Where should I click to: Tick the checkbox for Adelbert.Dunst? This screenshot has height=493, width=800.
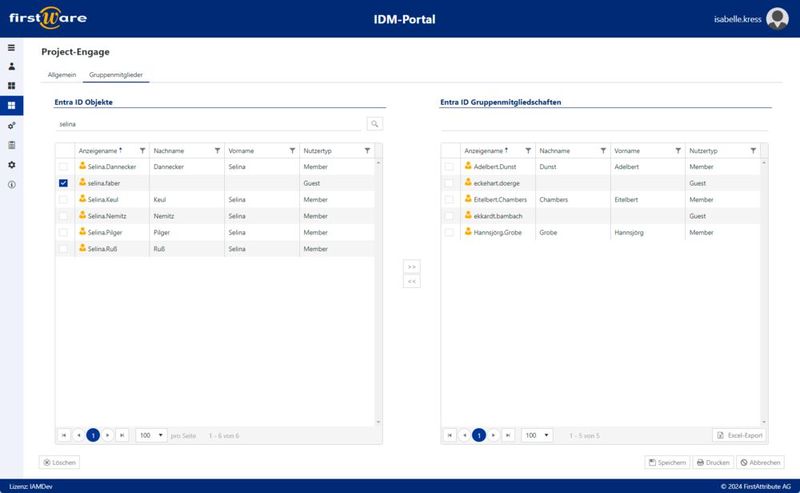point(449,167)
